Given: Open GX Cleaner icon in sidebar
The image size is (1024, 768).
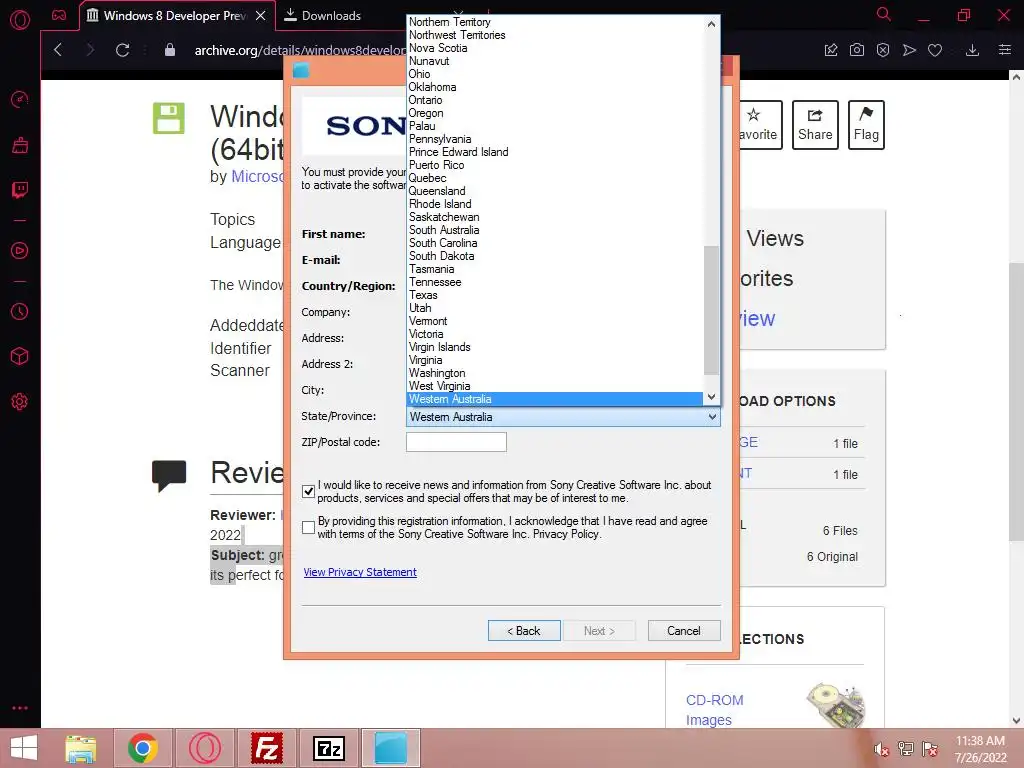Looking at the screenshot, I should click(20, 145).
